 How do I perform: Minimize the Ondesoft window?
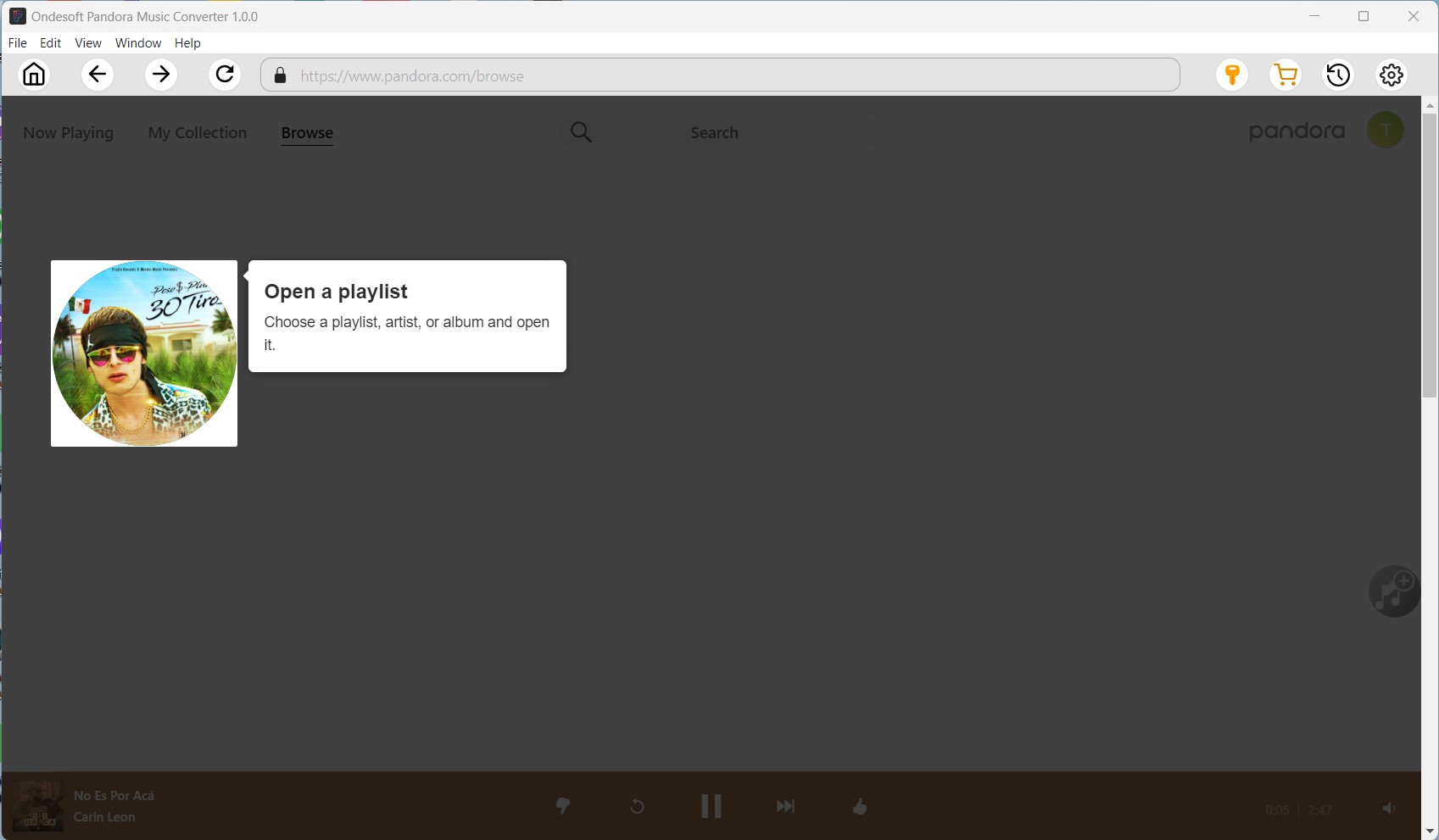coord(1314,16)
